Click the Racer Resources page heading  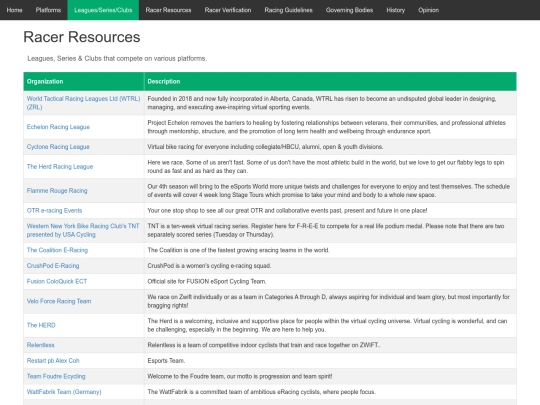pyautogui.click(x=82, y=37)
